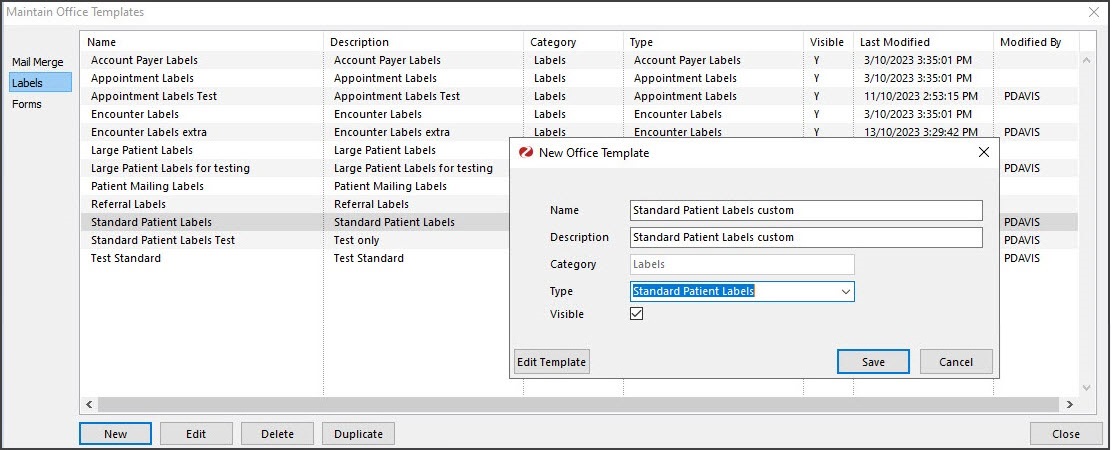This screenshot has height=450, width=1113.
Task: Select the Encounter Labels row name
Action: tap(135, 114)
